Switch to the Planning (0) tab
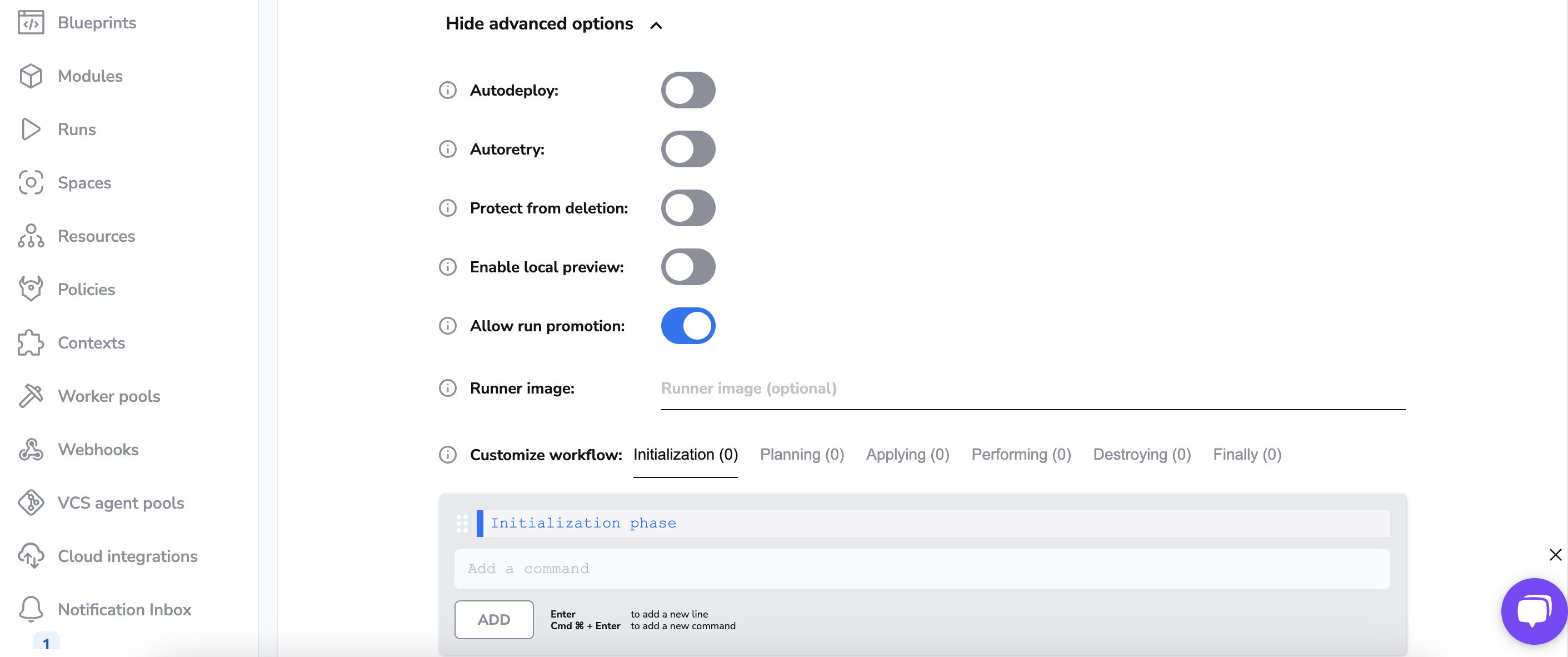The height and width of the screenshot is (657, 1568). pyautogui.click(x=801, y=454)
